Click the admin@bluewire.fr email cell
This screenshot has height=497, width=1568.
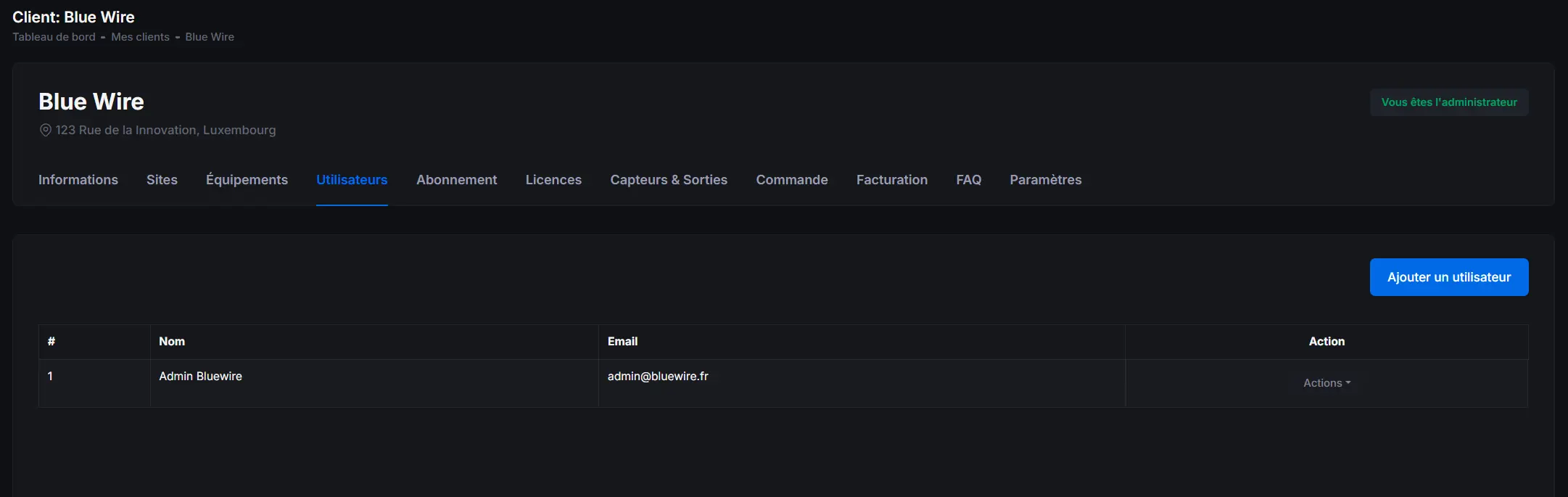pos(658,377)
